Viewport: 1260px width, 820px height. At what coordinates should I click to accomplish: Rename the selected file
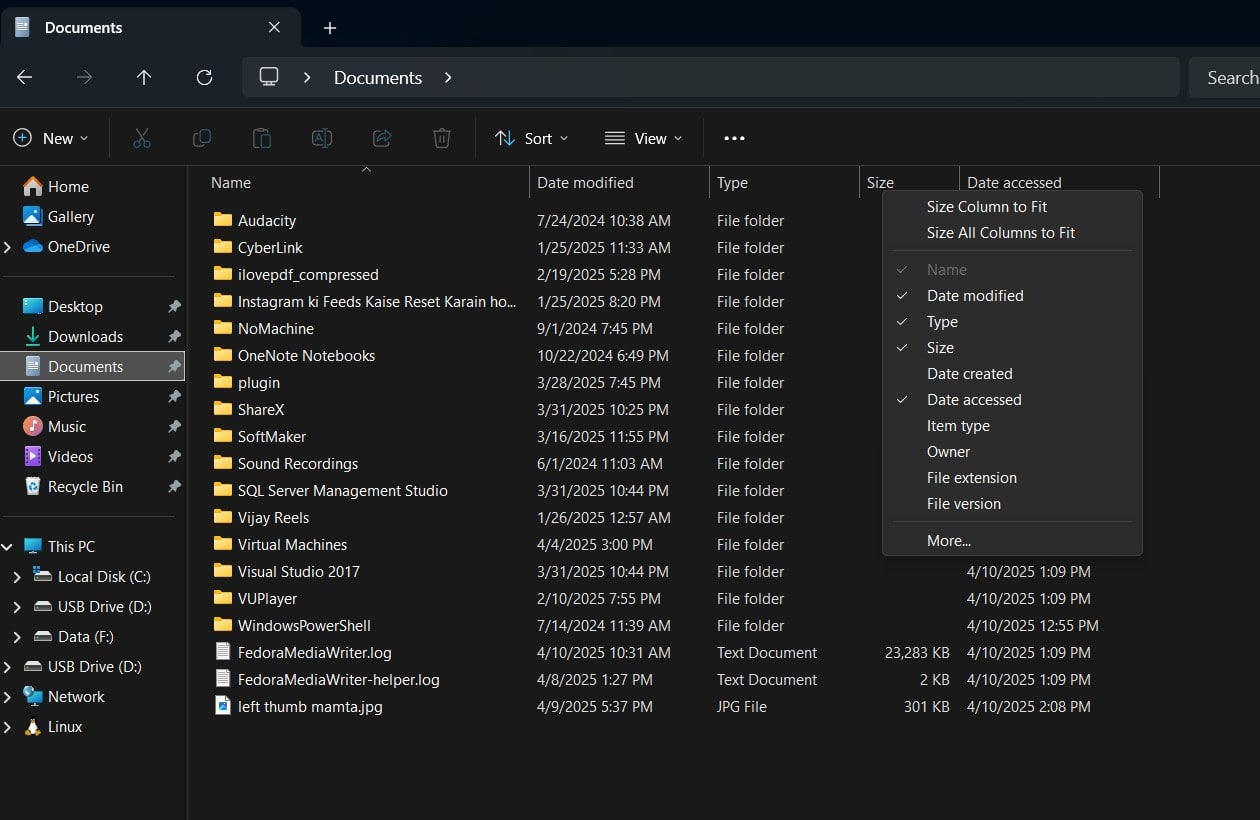(x=321, y=138)
